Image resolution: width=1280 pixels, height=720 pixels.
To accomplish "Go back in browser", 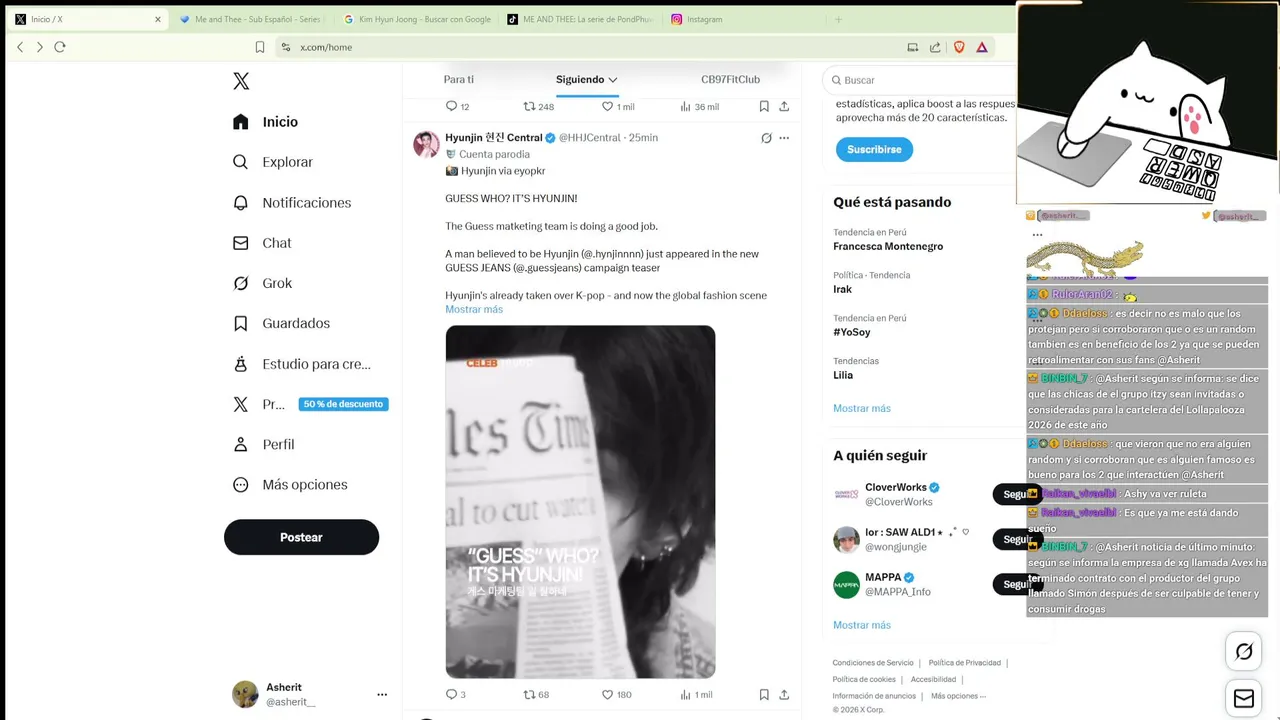I will pyautogui.click(x=20, y=47).
